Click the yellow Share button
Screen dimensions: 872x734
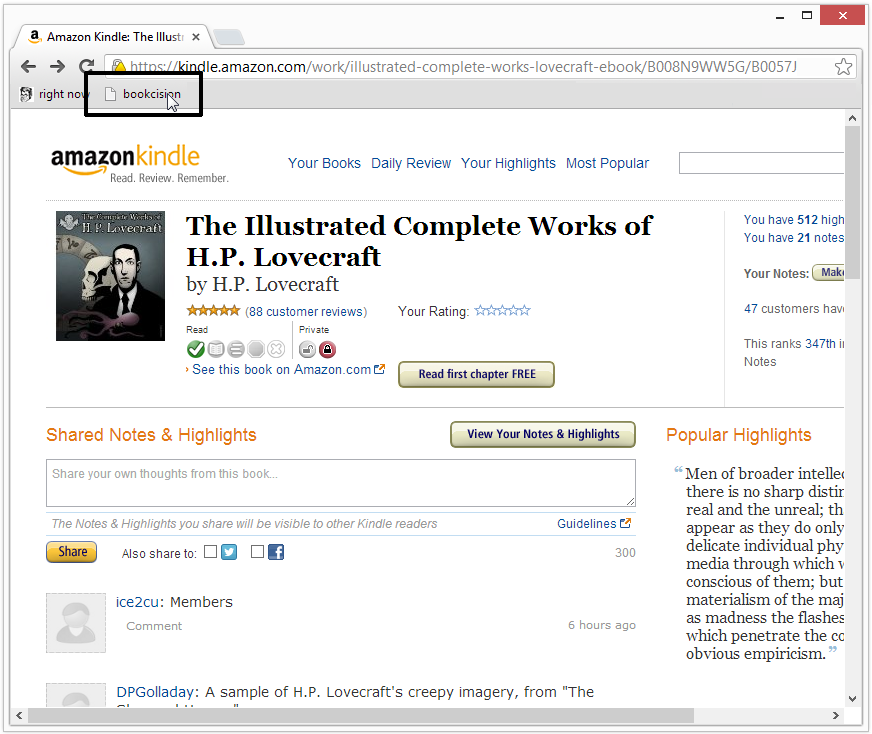coord(72,552)
